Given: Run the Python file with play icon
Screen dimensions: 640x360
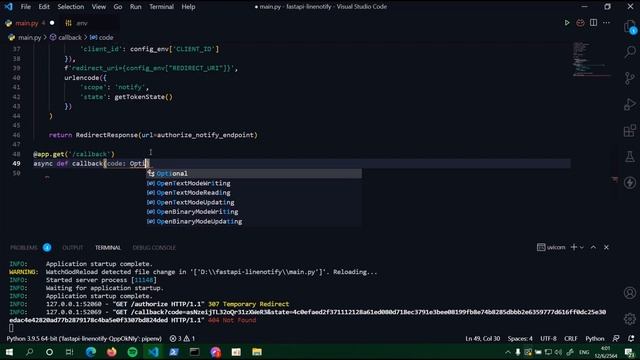Looking at the screenshot, I should click(x=567, y=23).
